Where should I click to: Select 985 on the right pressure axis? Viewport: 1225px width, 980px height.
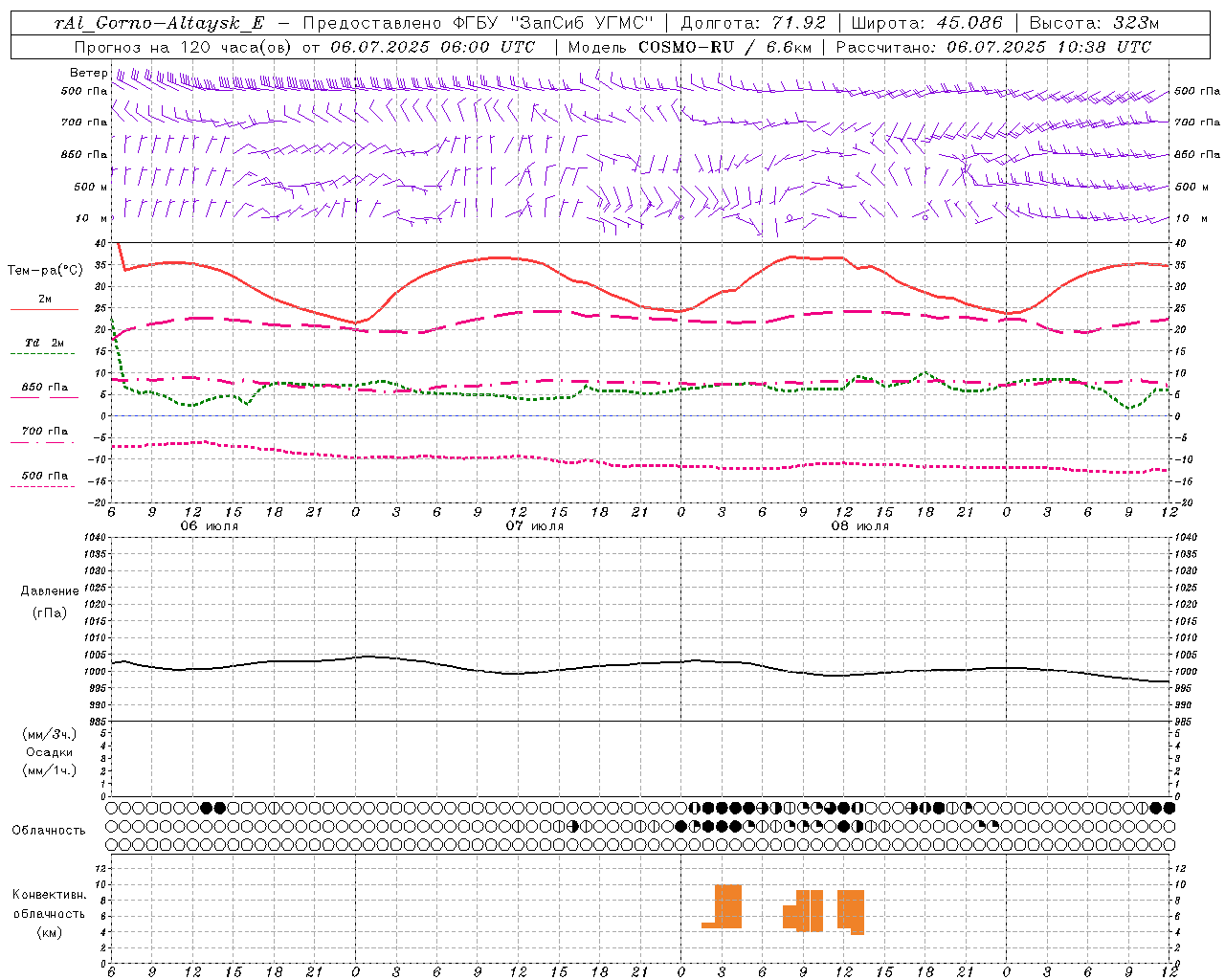tap(1184, 722)
